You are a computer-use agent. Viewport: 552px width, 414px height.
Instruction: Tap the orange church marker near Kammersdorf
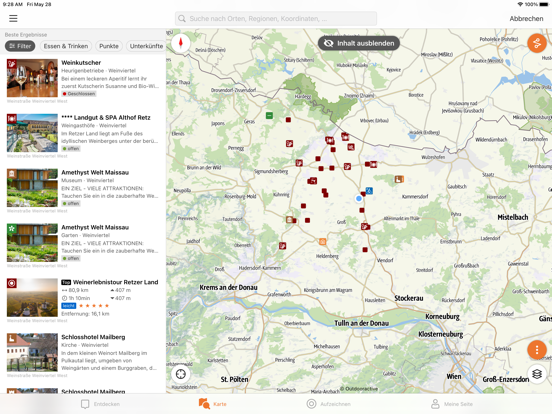[399, 179]
